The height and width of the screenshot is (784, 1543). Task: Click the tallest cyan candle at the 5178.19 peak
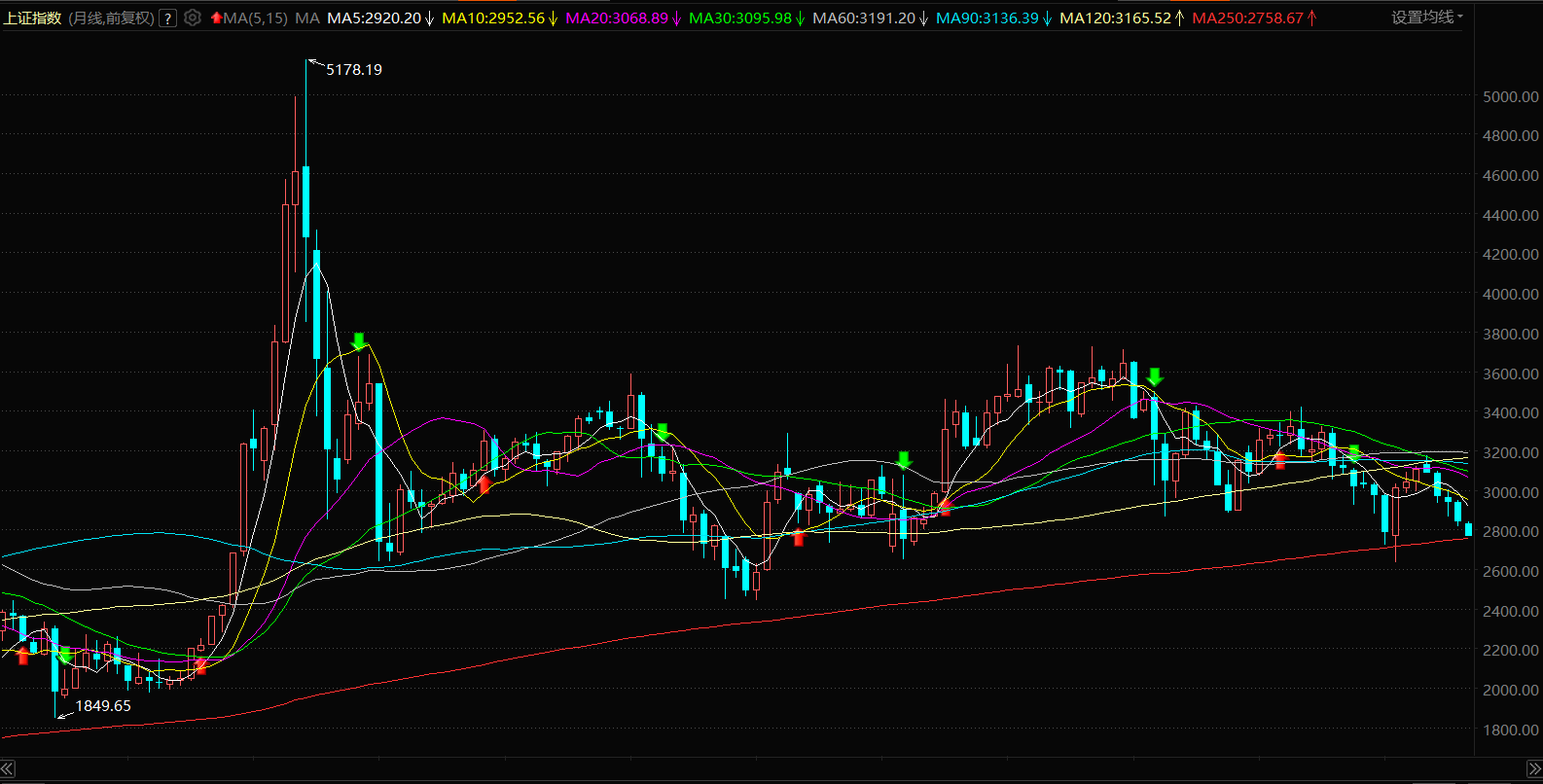point(305,201)
